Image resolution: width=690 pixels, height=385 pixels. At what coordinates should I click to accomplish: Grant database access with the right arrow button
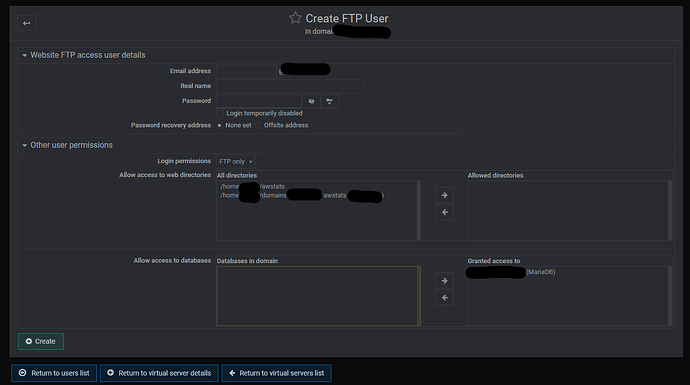click(444, 281)
